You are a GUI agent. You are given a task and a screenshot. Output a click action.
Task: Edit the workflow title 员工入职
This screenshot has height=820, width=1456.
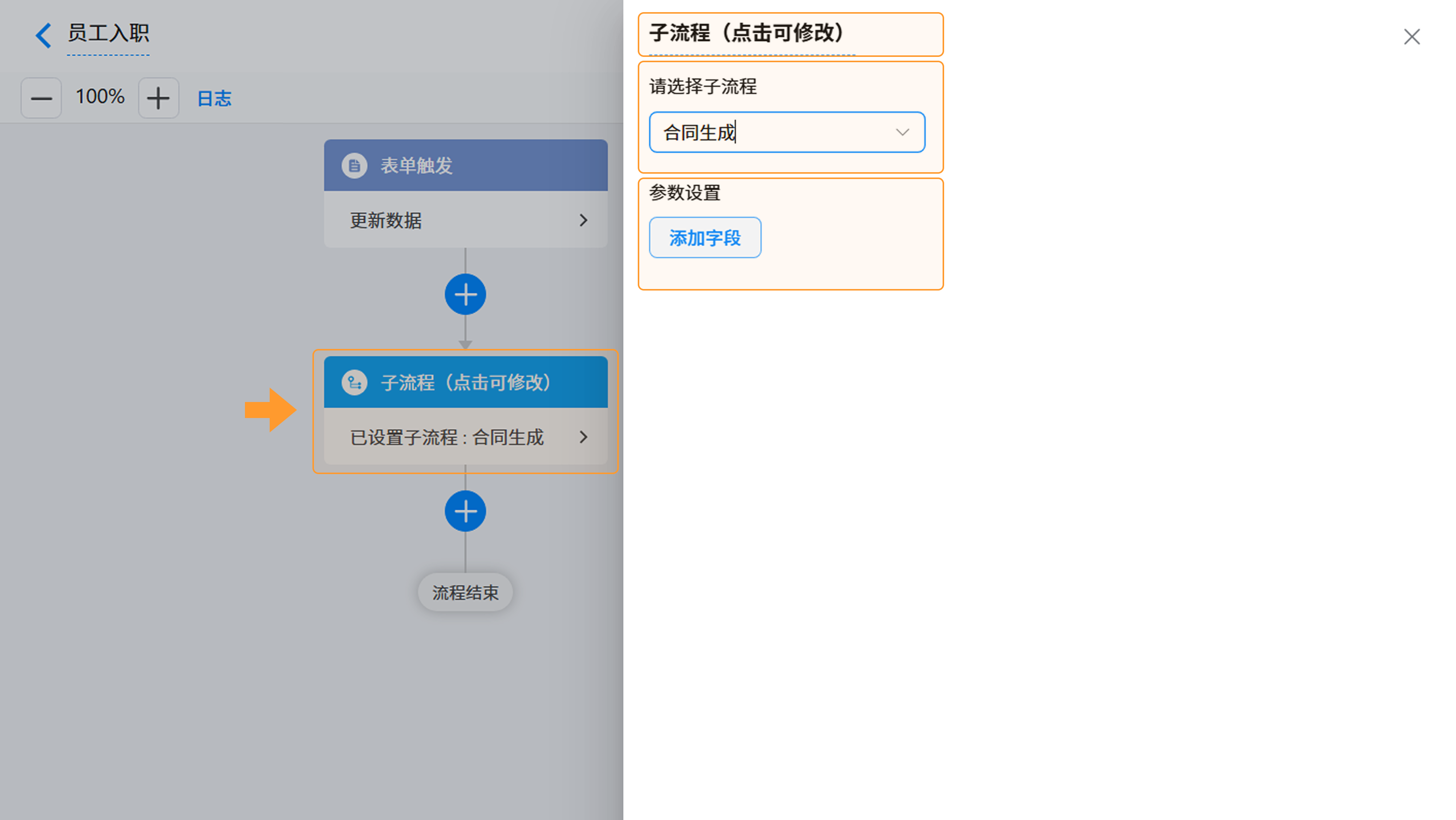[x=108, y=33]
